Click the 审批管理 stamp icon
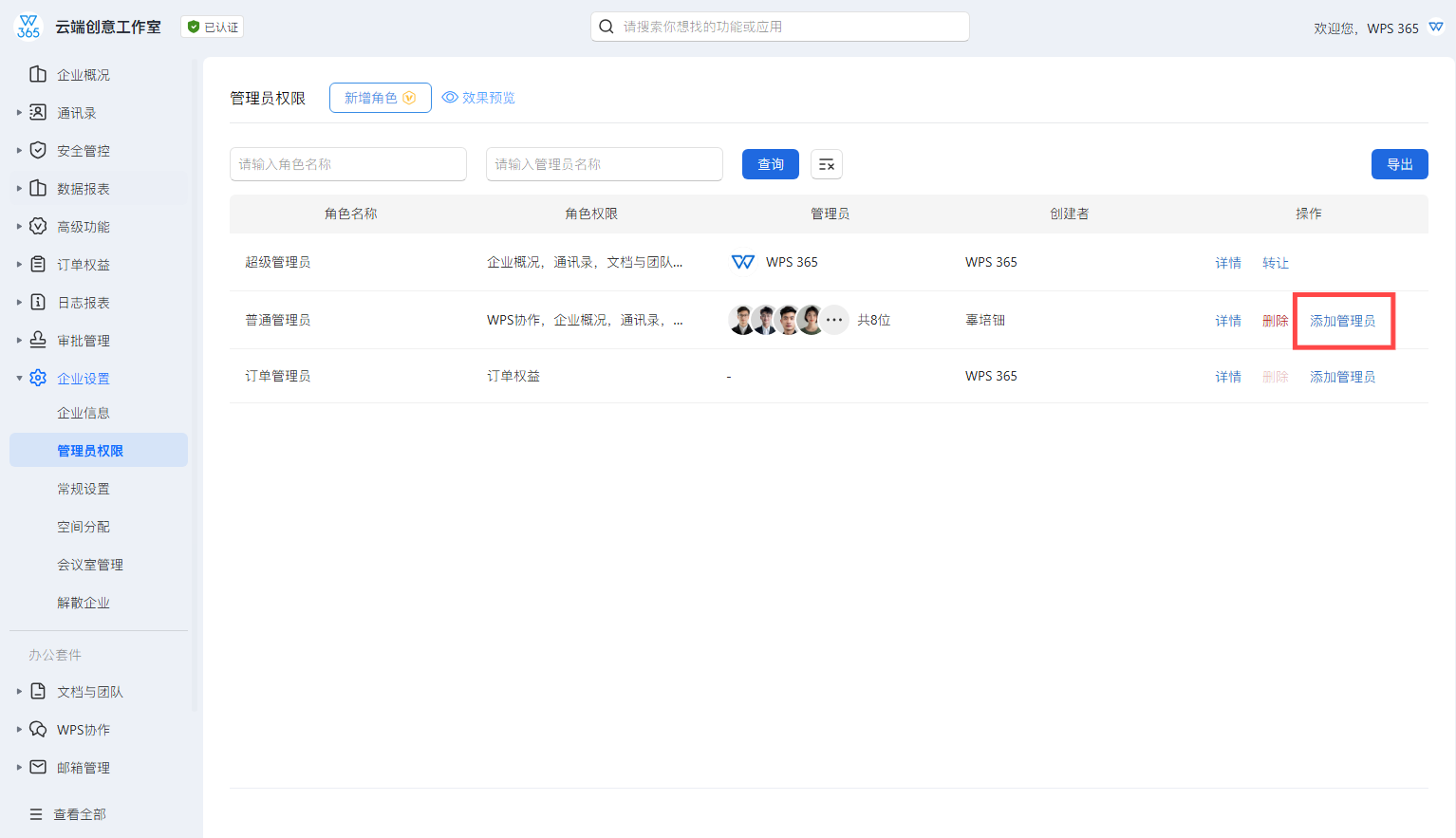1456x838 pixels. (38, 340)
